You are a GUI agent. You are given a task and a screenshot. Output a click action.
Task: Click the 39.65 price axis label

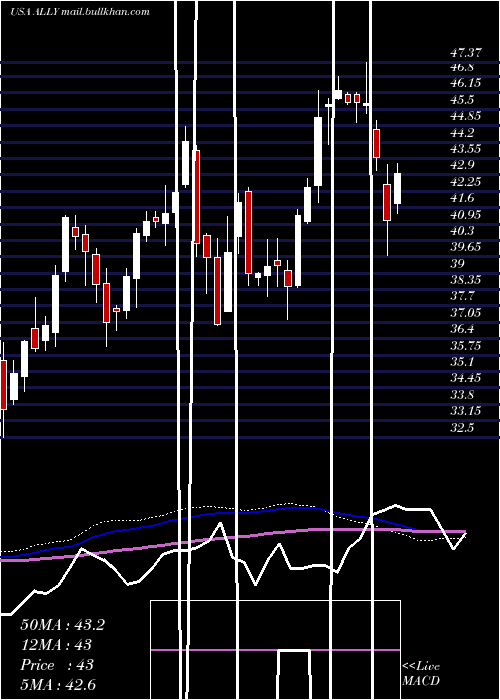pyautogui.click(x=466, y=247)
